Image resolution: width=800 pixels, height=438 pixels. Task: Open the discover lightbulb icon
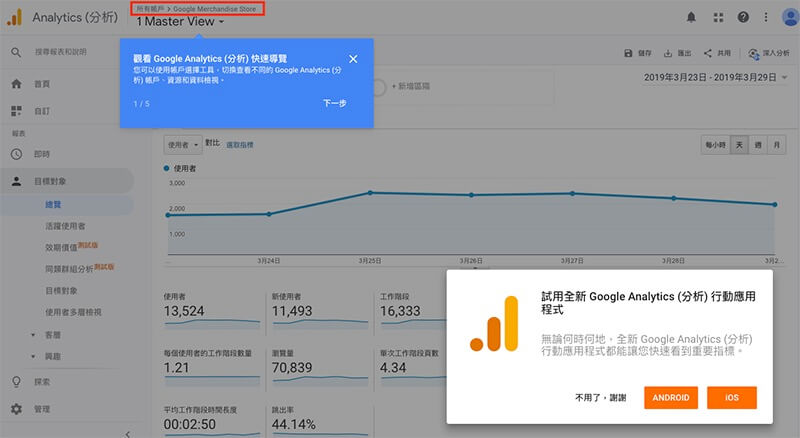pyautogui.click(x=16, y=382)
